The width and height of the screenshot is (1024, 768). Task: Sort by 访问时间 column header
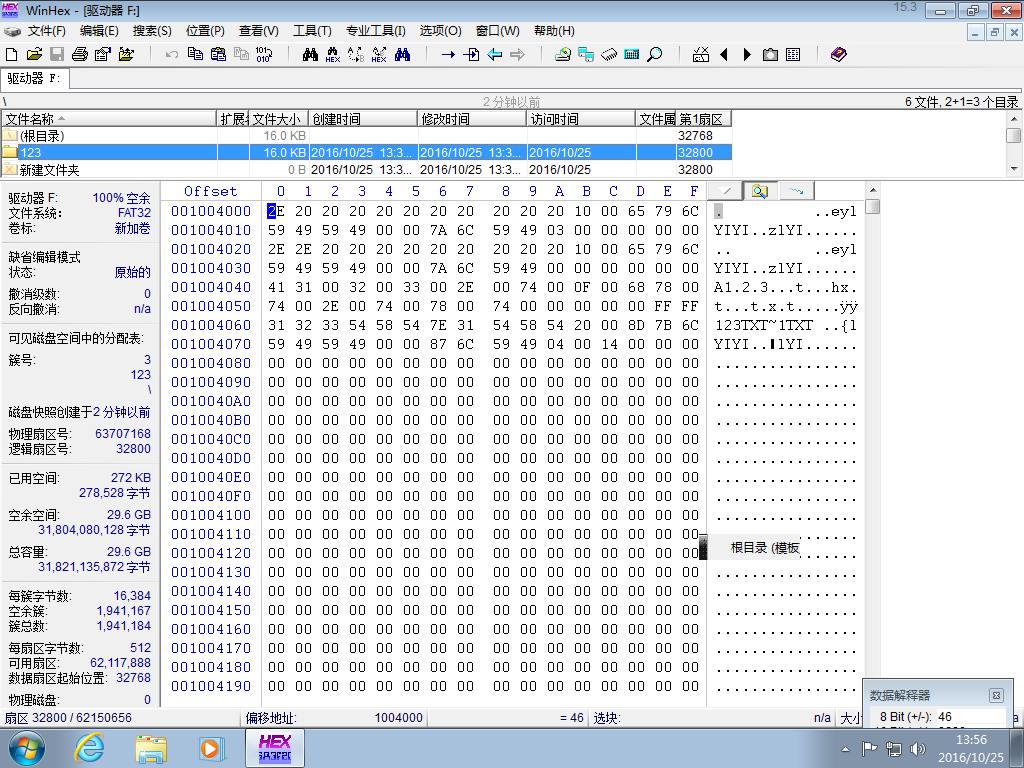[x=581, y=119]
